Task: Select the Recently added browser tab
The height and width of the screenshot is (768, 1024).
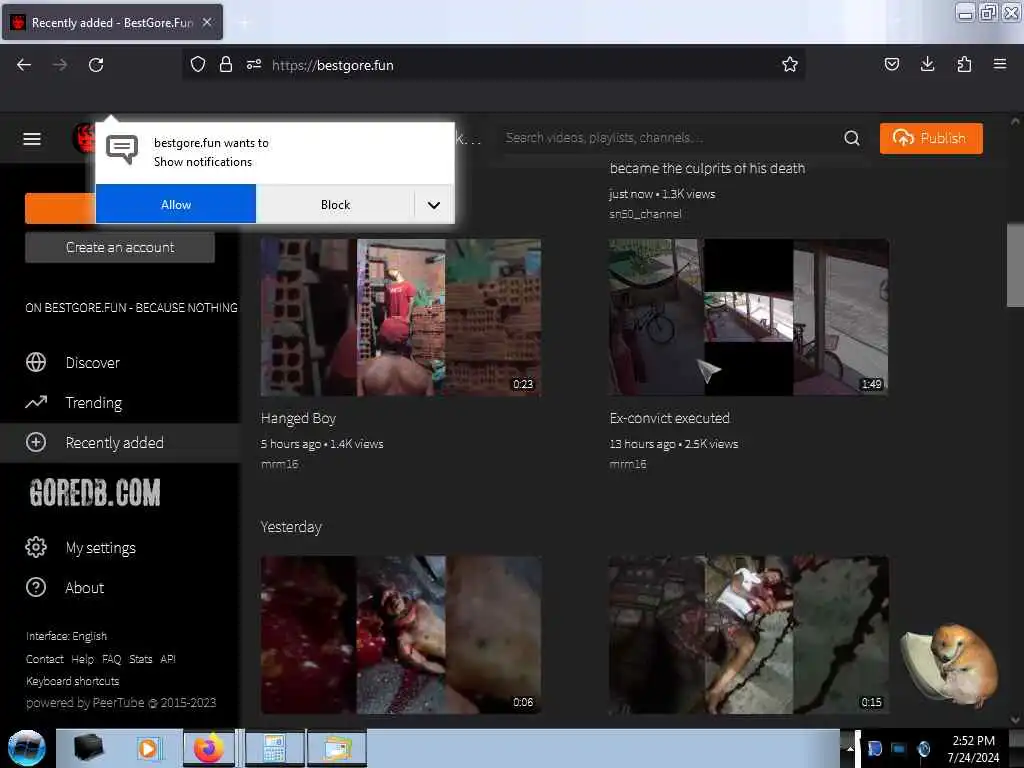Action: pyautogui.click(x=112, y=22)
